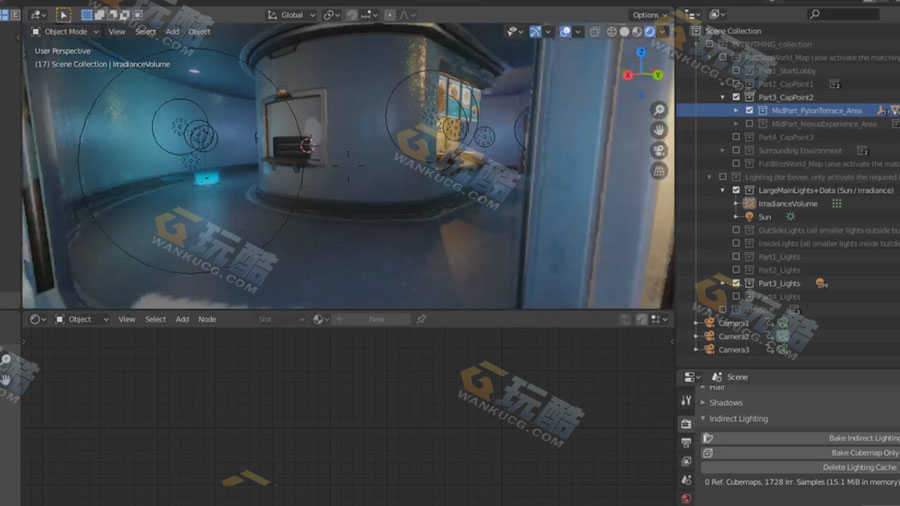The image size is (900, 506).
Task: Open View menu in 3D viewport
Action: tap(117, 32)
